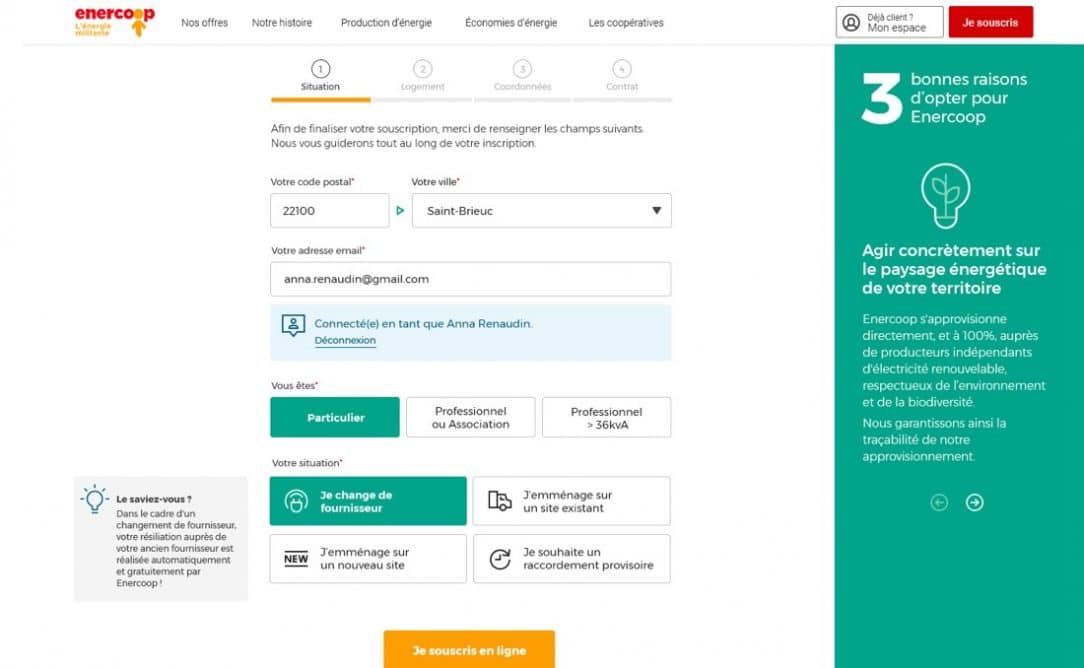Click the connected user badge icon
This screenshot has width=1084, height=668.
(x=293, y=325)
